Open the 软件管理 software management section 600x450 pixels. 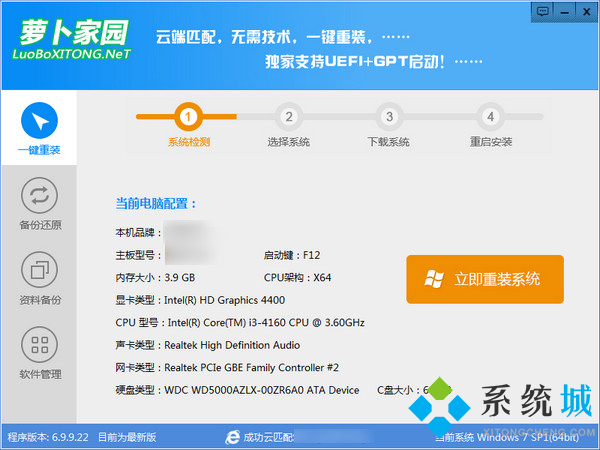tap(39, 353)
